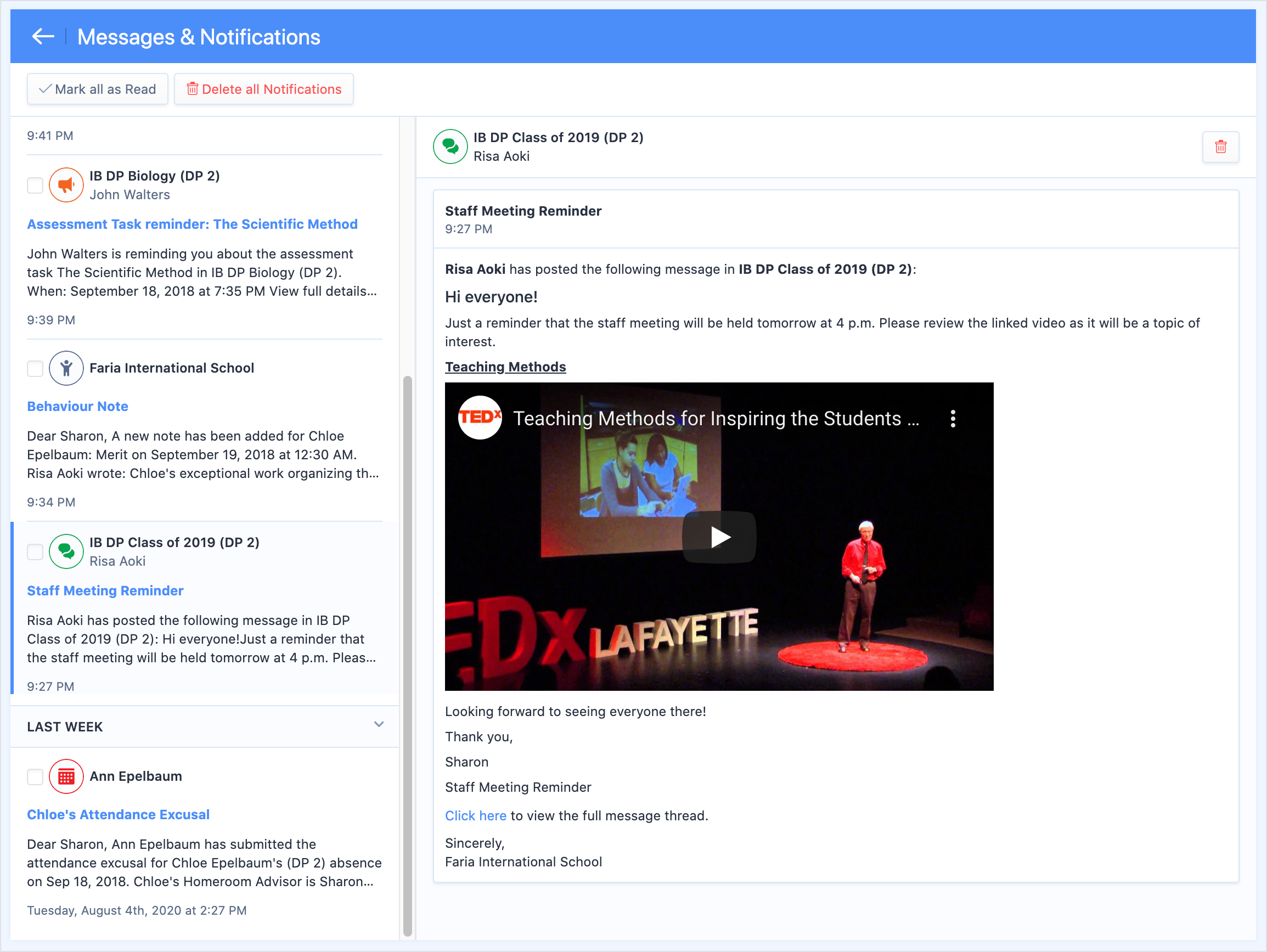
Task: Delete the open message with trash icon
Action: tap(1220, 147)
